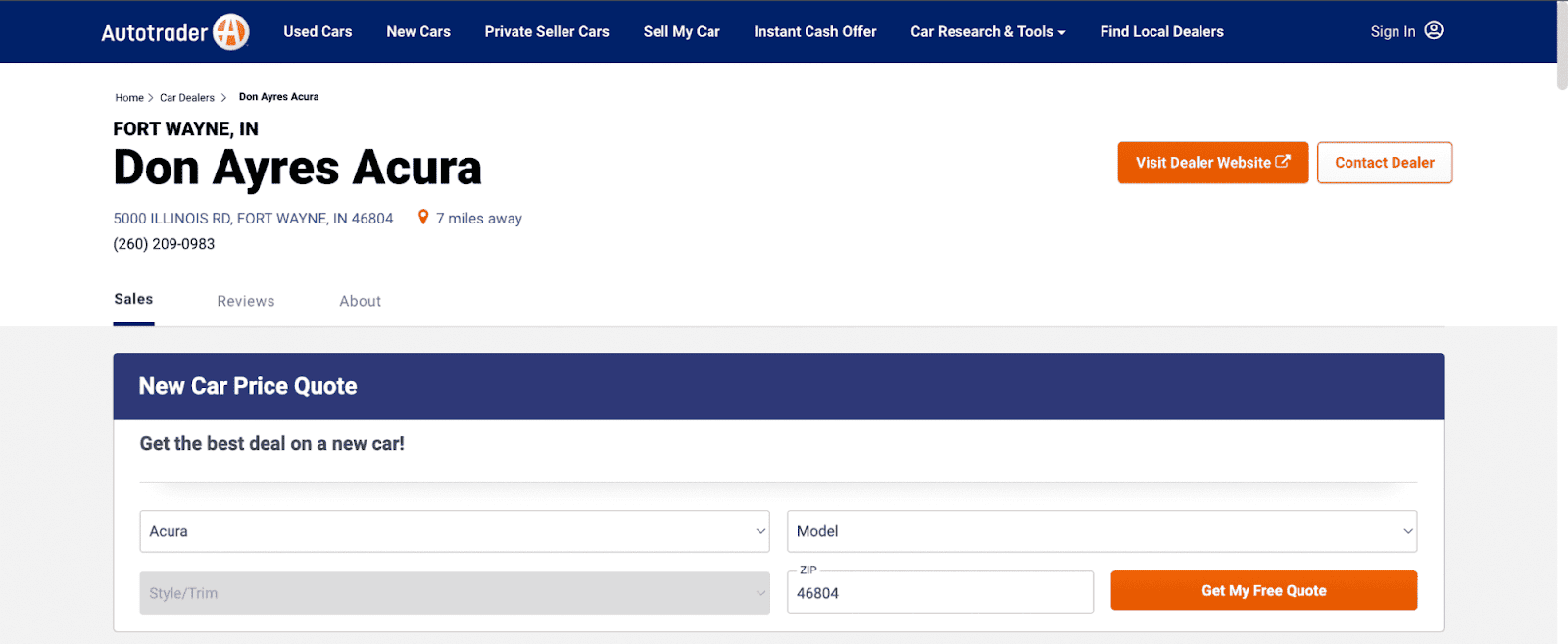Expand Car Research & Tools dropdown
Viewport: 1568px width, 644px height.
pyautogui.click(x=988, y=31)
